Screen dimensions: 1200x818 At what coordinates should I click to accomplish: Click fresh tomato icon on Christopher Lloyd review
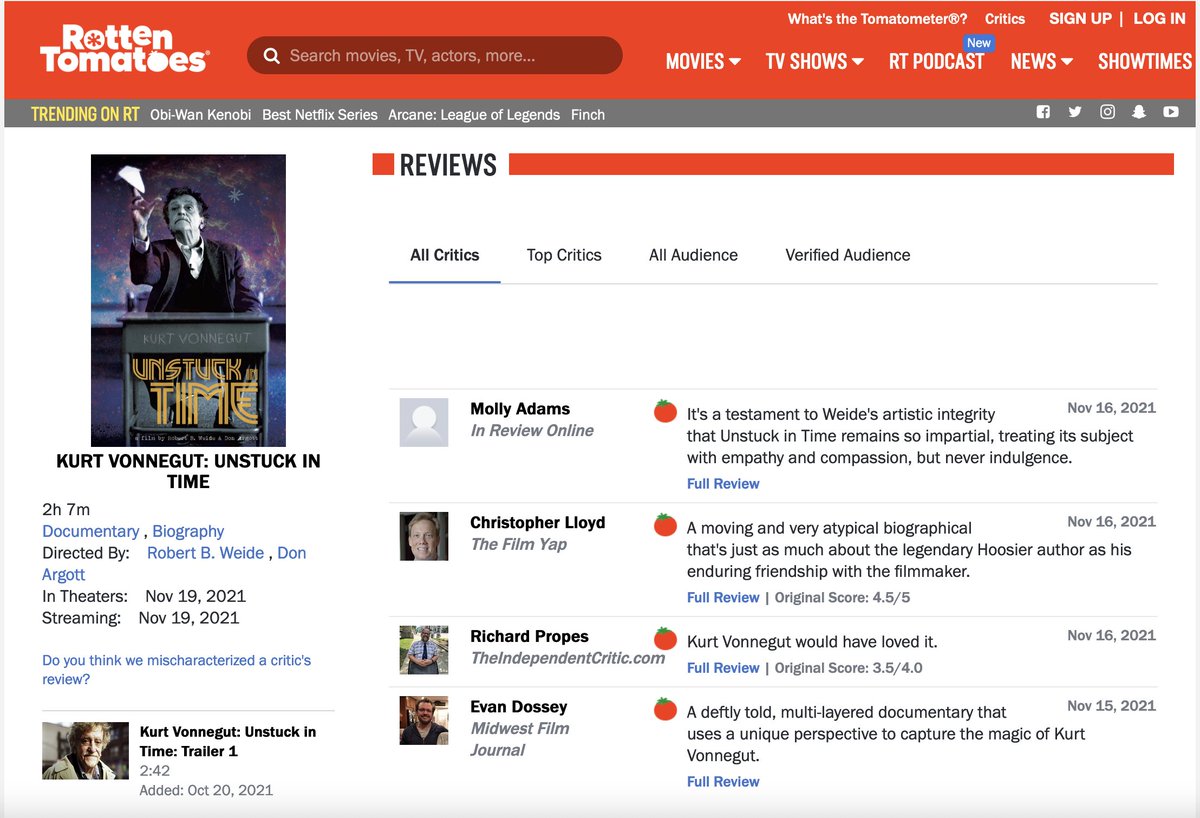tap(665, 524)
